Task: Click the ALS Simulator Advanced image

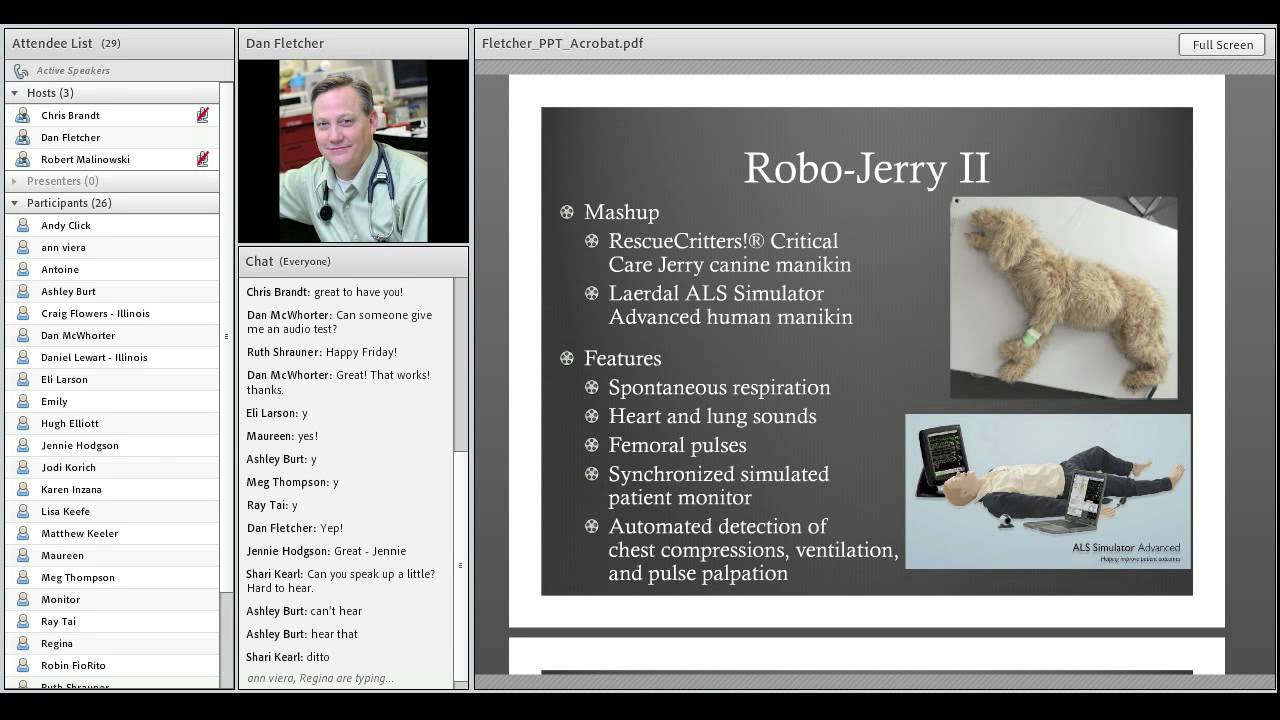Action: click(1048, 491)
